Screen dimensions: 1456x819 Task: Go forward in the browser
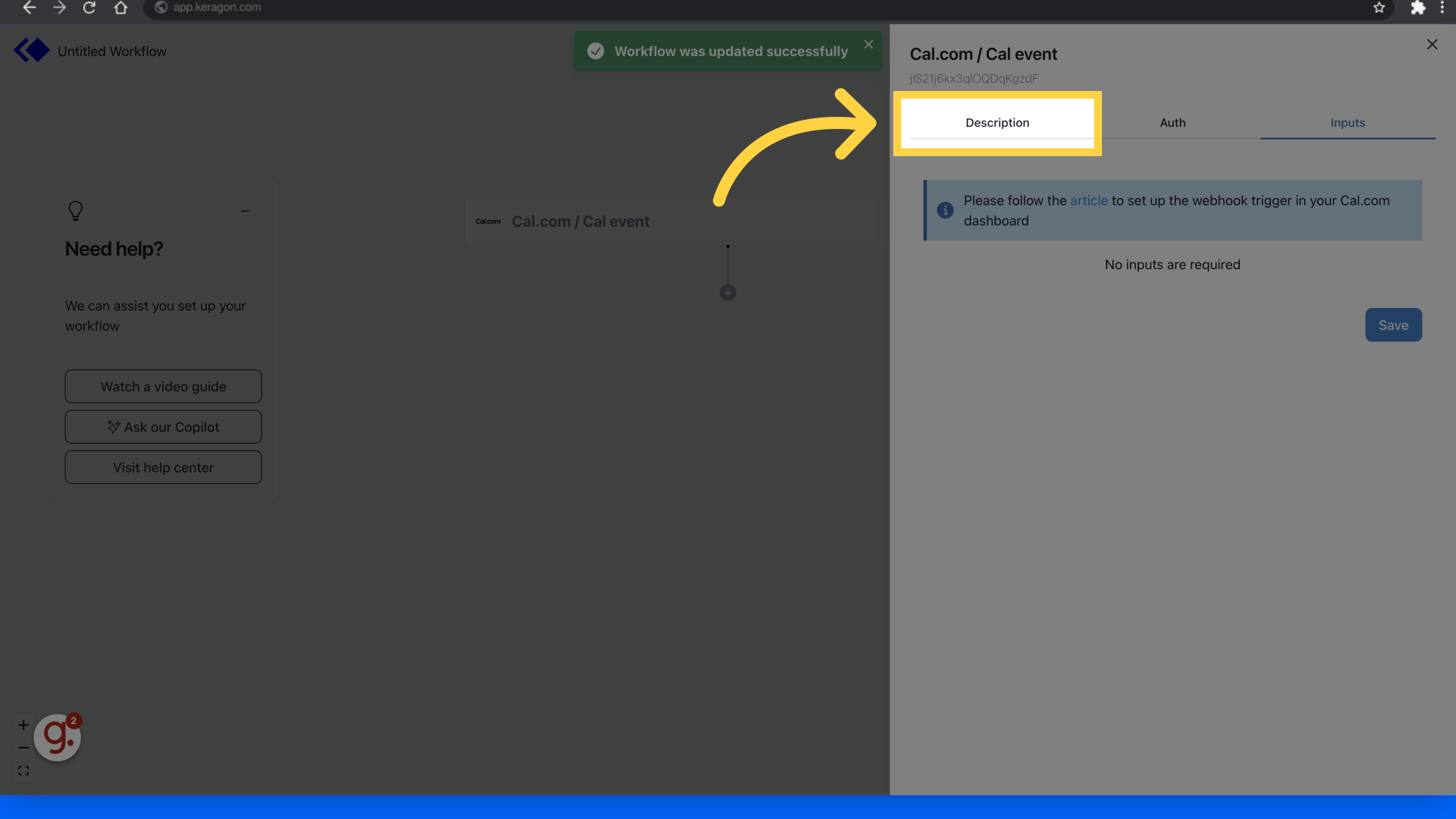[x=59, y=8]
